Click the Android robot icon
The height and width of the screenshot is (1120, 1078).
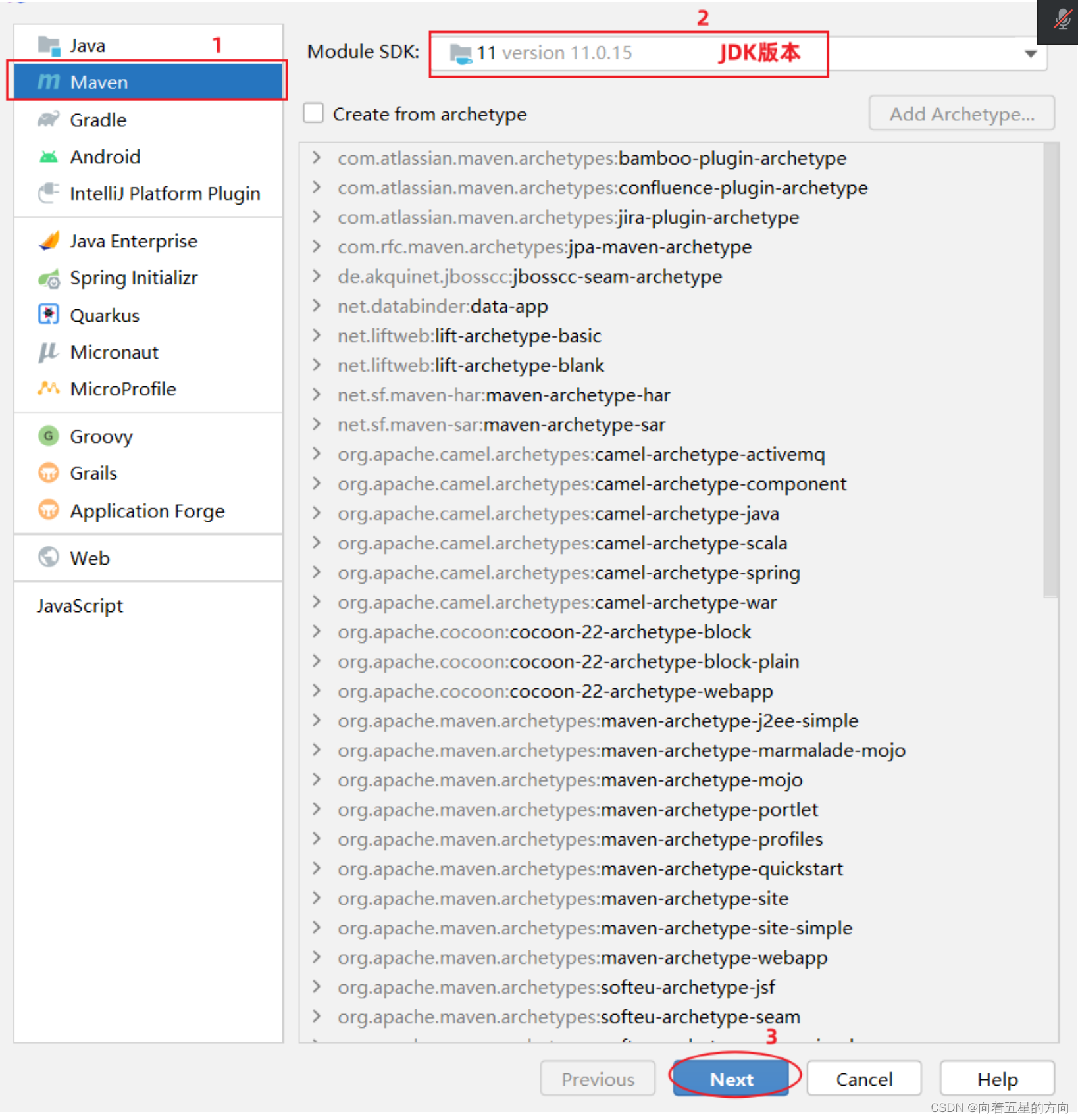[49, 157]
